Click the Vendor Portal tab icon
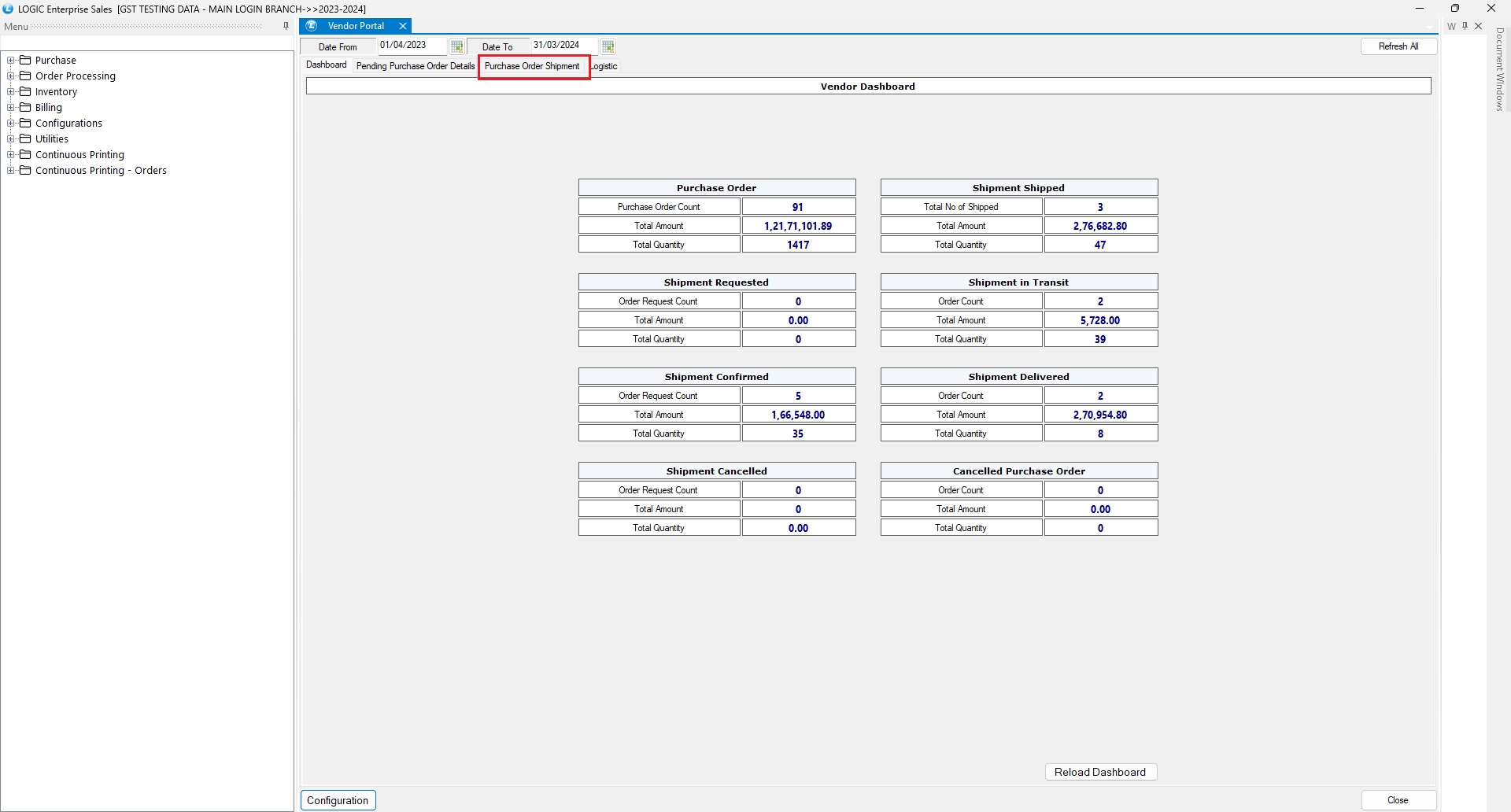1511x812 pixels. [312, 26]
